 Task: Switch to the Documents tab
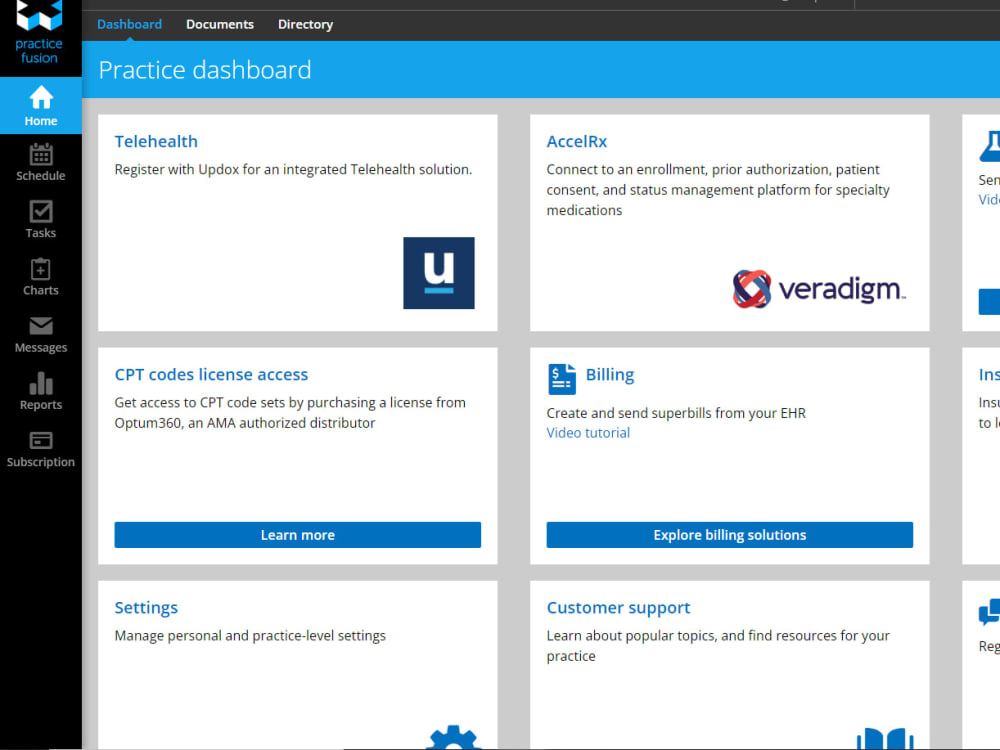point(220,24)
